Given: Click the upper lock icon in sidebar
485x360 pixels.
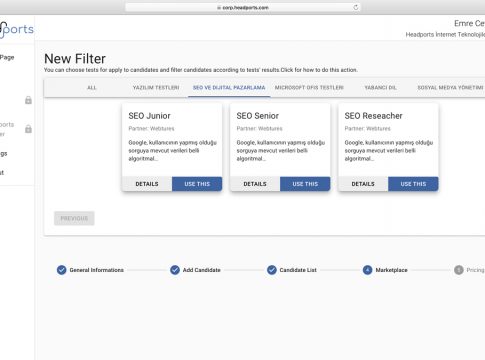Looking at the screenshot, I should 28,100.
